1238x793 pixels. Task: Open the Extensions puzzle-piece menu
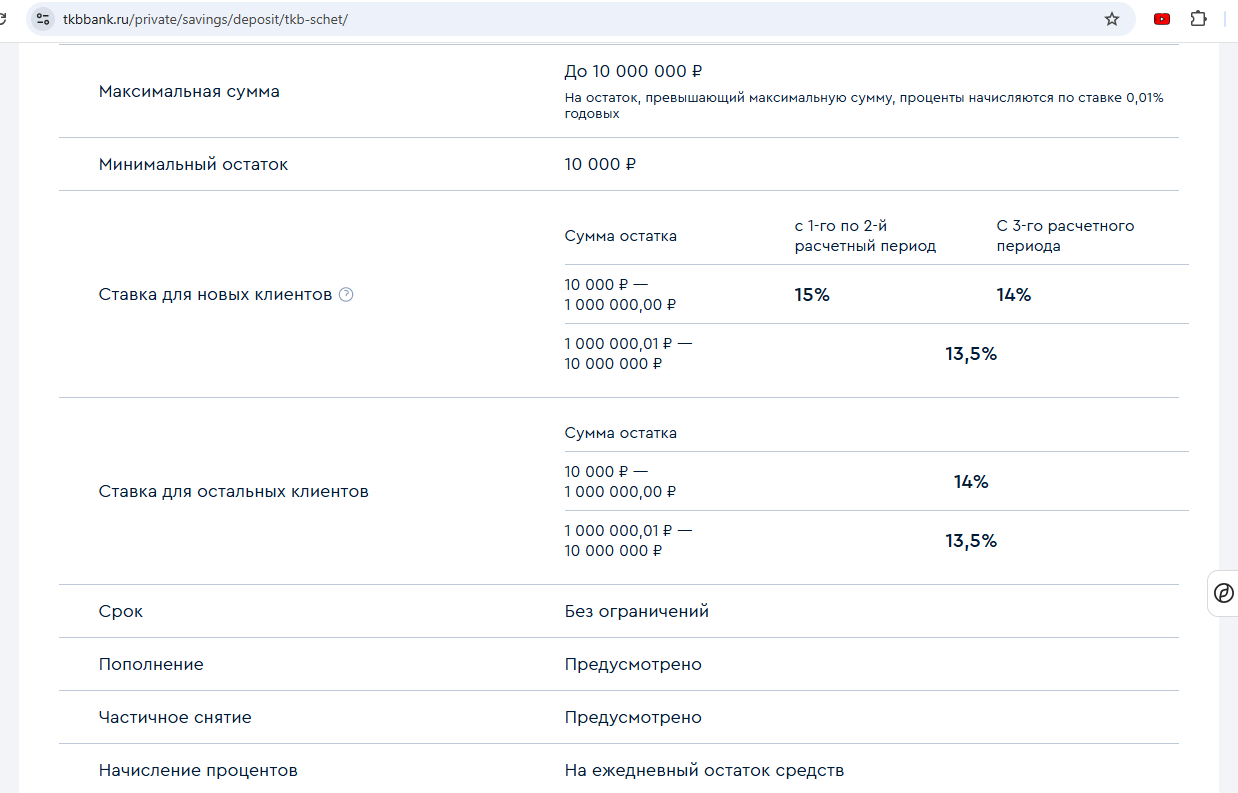pos(1198,19)
